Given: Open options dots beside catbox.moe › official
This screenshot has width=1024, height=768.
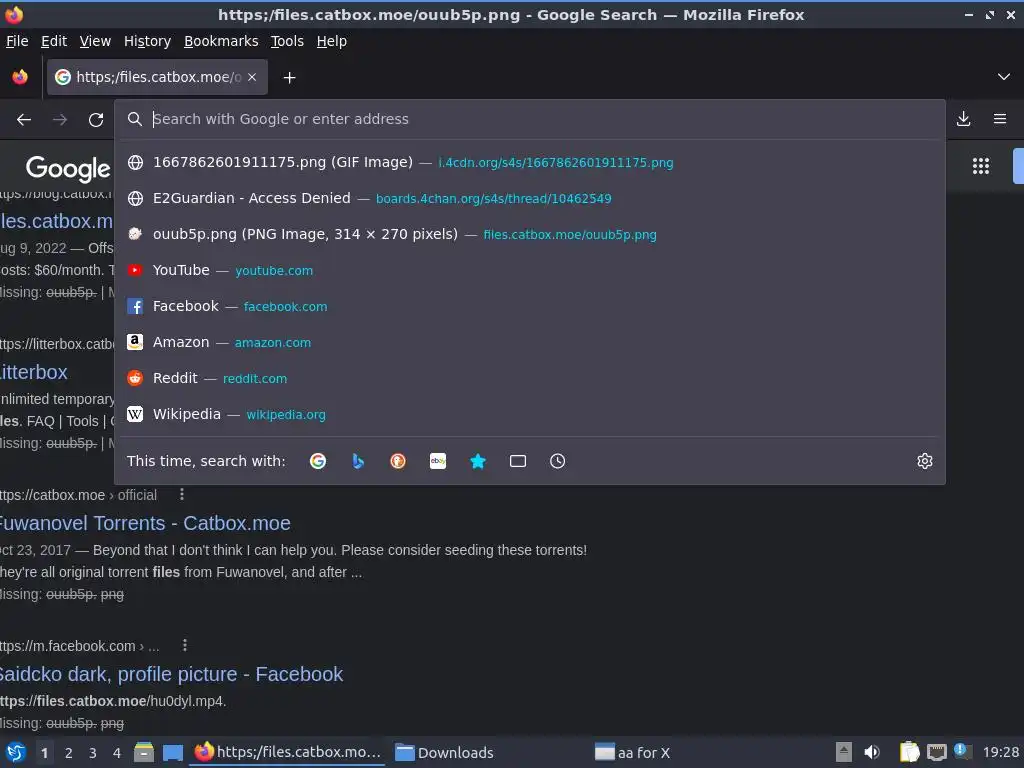Looking at the screenshot, I should [182, 494].
